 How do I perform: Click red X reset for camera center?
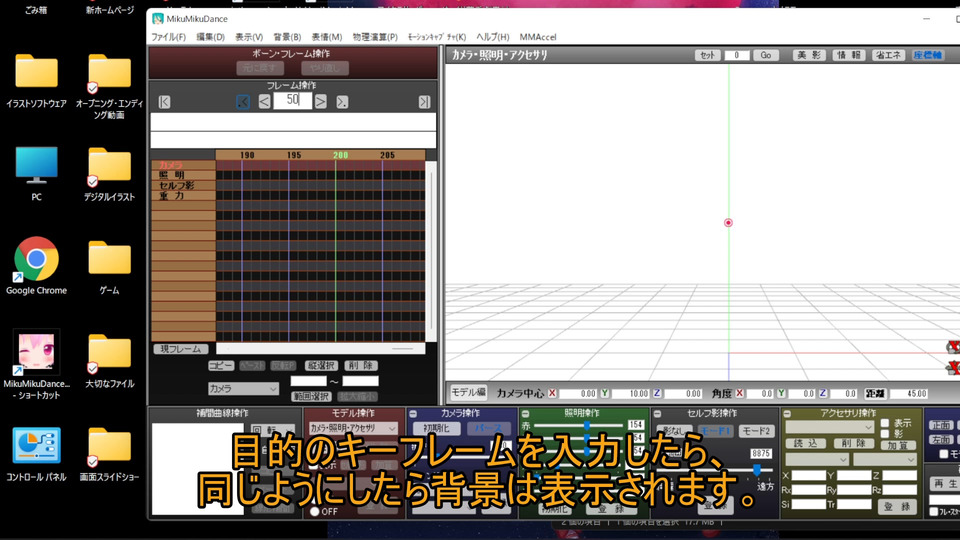[x=552, y=393]
